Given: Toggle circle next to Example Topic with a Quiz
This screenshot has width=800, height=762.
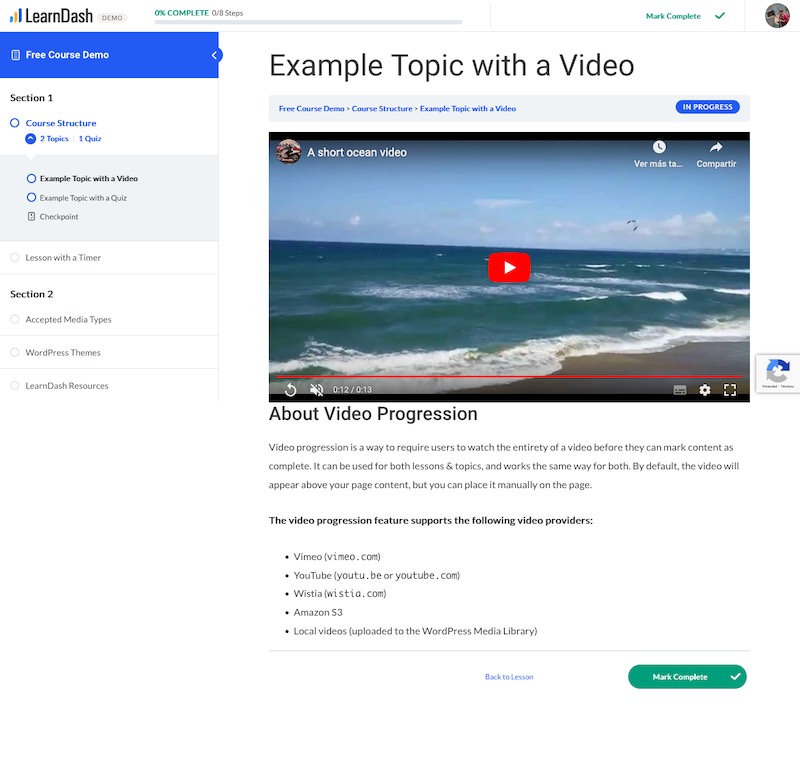Looking at the screenshot, I should point(32,198).
